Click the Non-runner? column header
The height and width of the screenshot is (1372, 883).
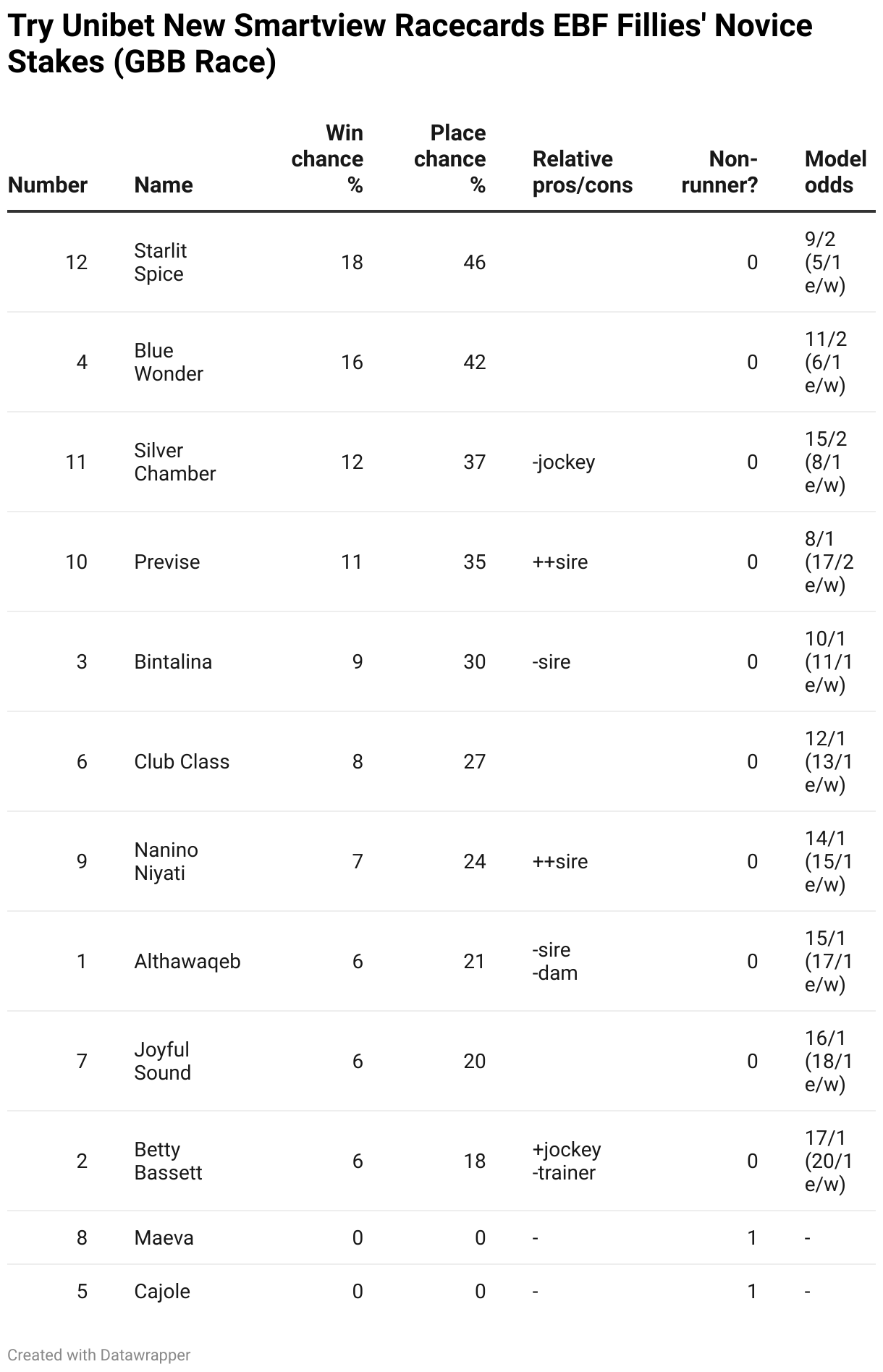coord(719,171)
